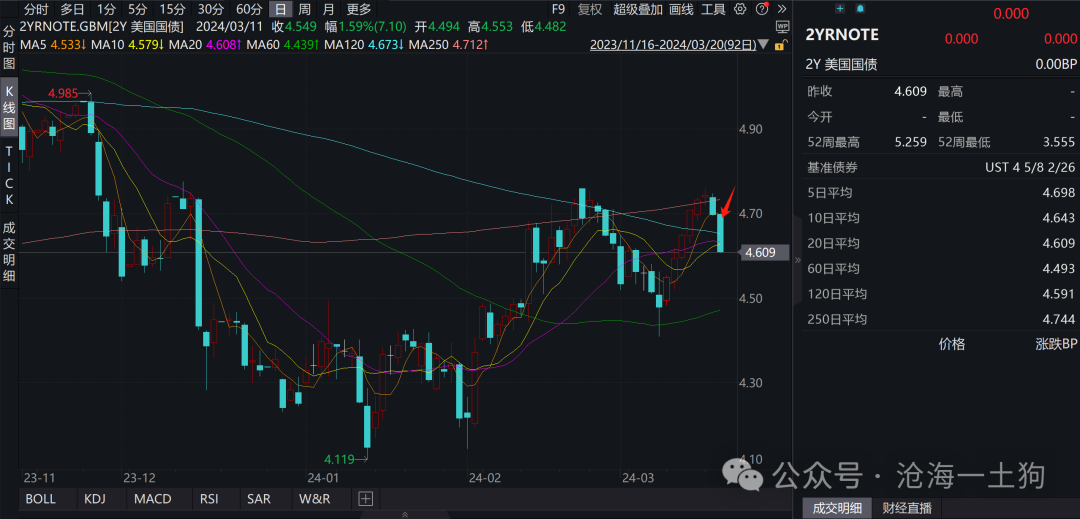Click the F9 button
The image size is (1080, 519).
[558, 10]
